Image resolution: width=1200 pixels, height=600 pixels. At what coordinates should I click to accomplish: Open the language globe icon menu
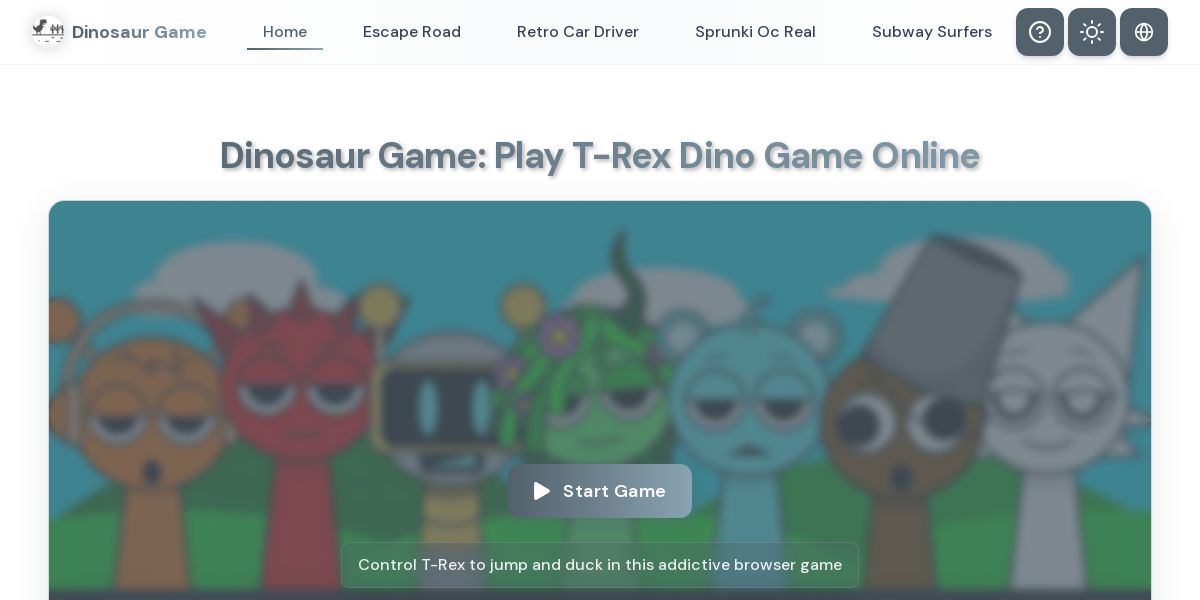pos(1144,32)
